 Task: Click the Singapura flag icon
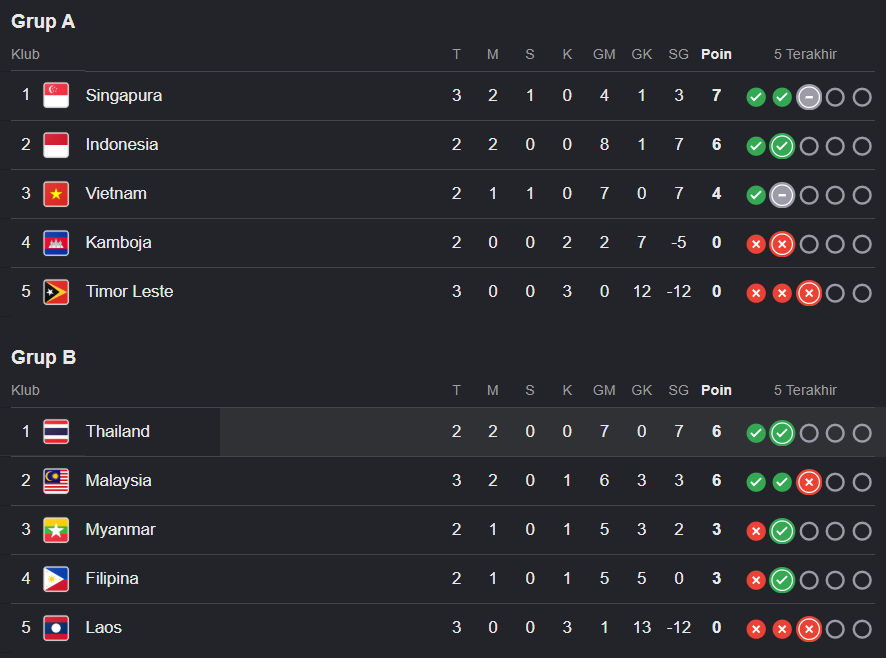coord(56,96)
